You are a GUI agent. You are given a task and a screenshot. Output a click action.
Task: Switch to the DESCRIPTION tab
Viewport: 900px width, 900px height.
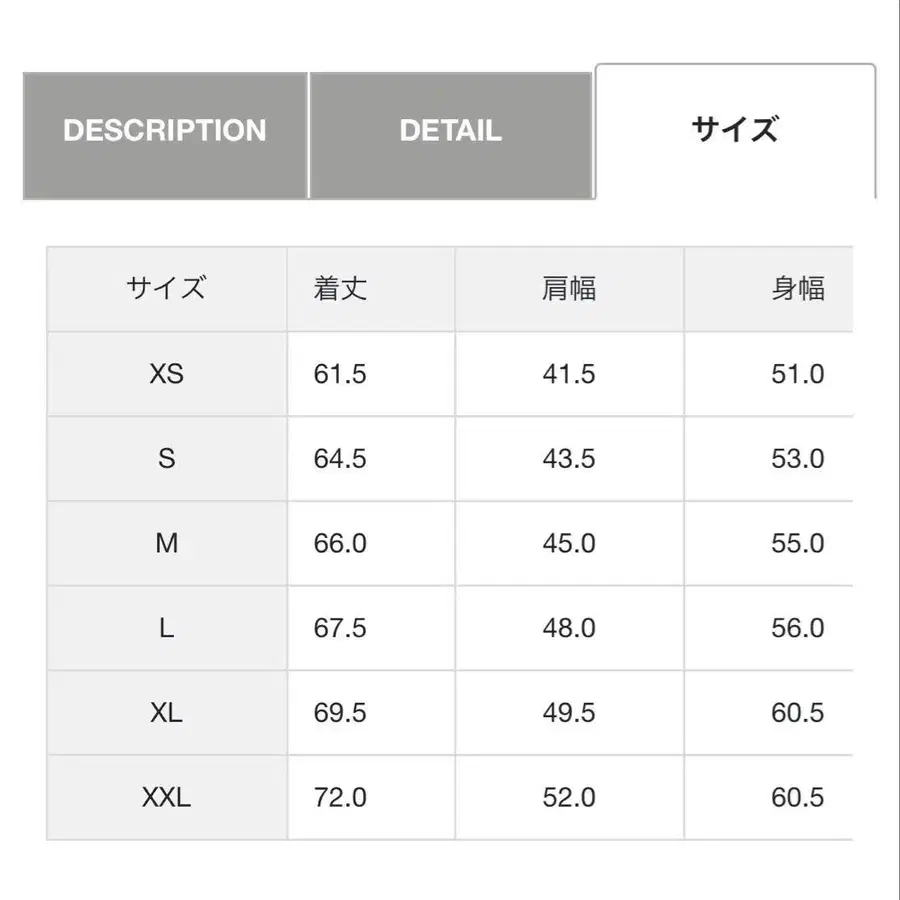tap(166, 131)
